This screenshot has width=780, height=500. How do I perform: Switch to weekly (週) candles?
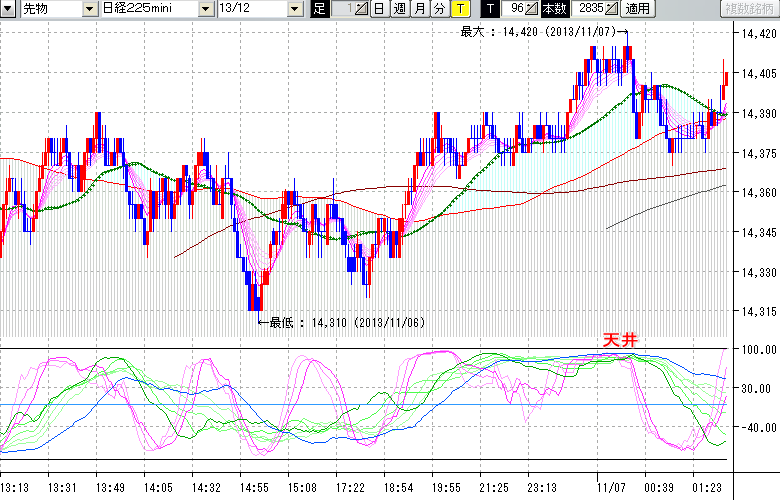(x=399, y=9)
